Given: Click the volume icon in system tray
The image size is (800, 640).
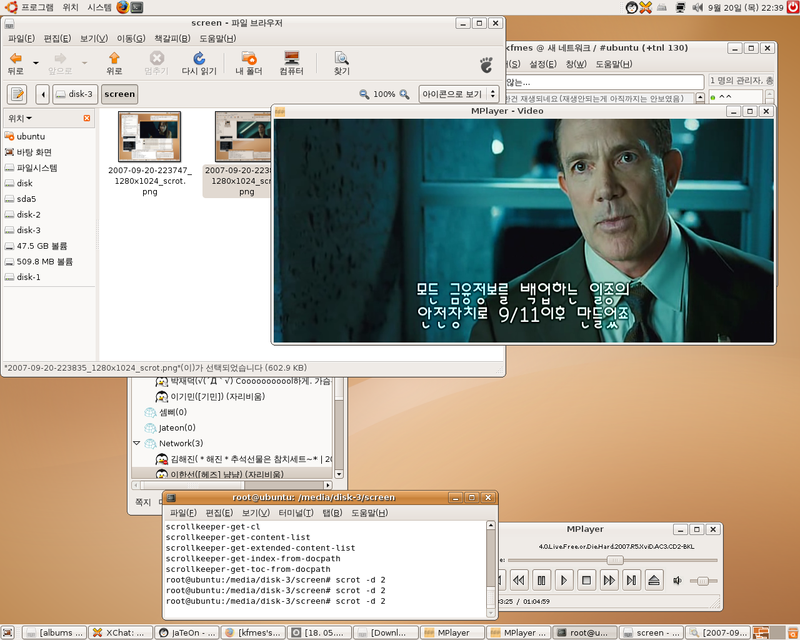Looking at the screenshot, I should coord(697,7).
